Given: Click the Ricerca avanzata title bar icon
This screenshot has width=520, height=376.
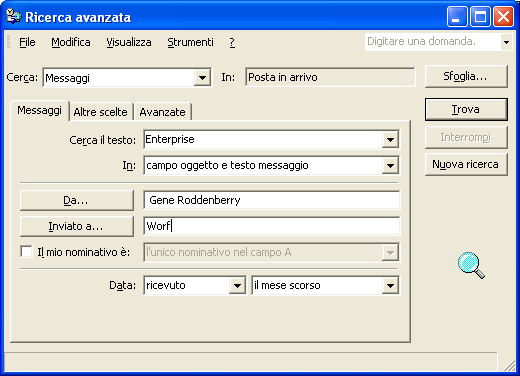Looking at the screenshot, I should coord(14,16).
